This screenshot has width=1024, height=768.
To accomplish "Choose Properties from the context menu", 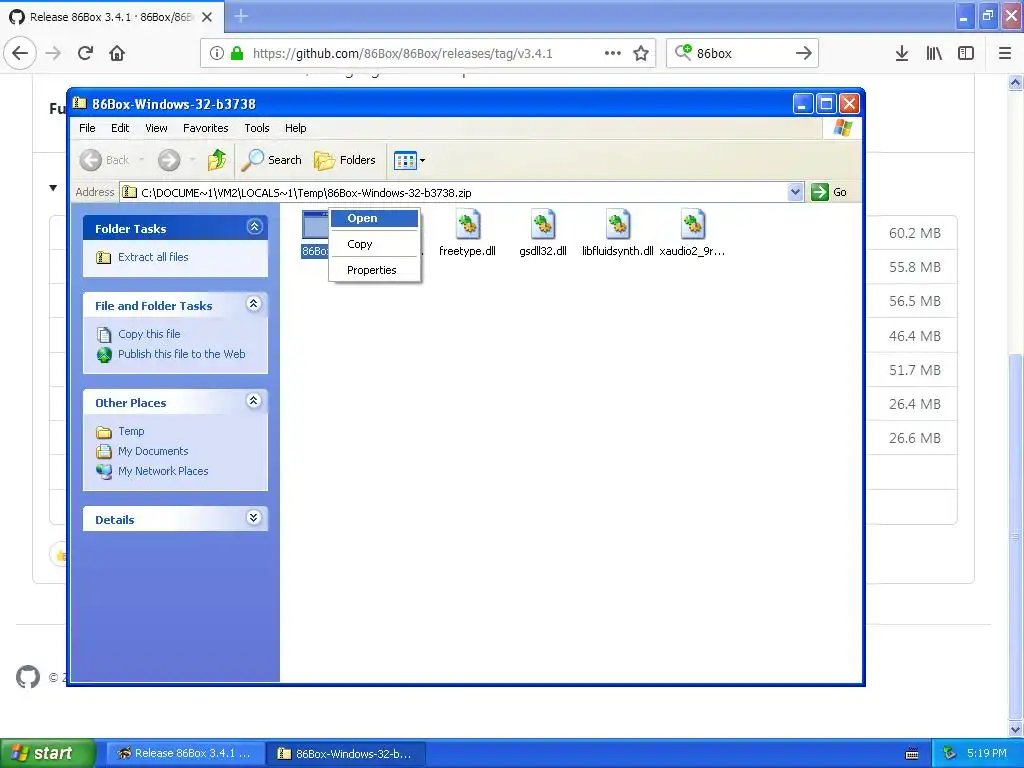I will tap(374, 270).
